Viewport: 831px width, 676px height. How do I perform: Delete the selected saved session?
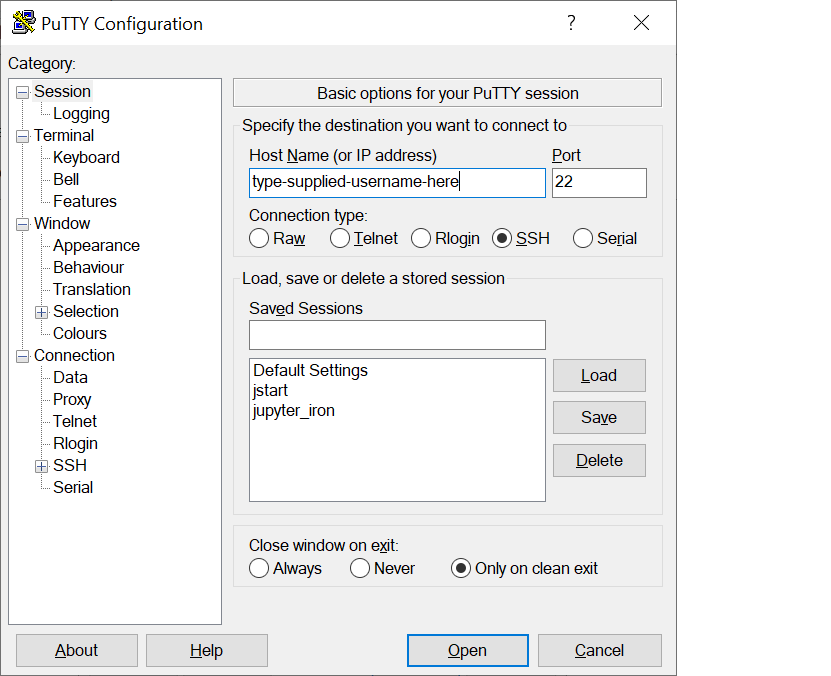(x=599, y=460)
